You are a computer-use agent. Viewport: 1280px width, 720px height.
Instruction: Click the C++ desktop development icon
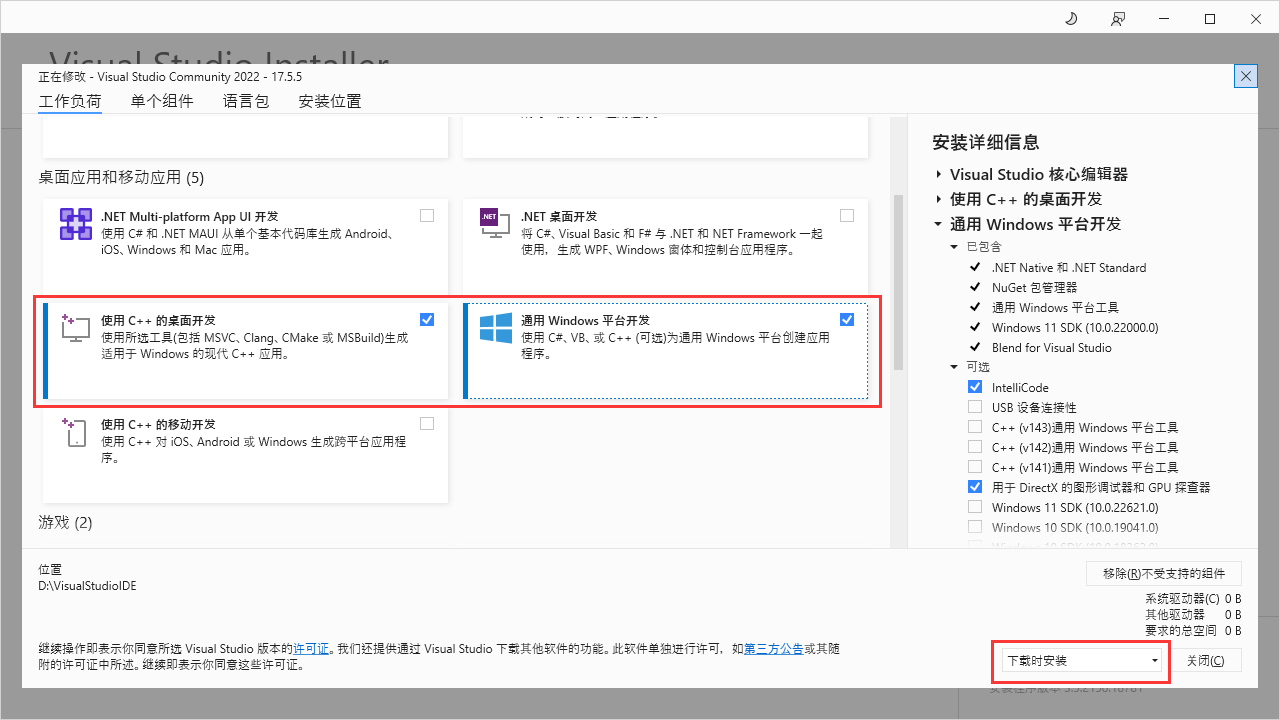point(76,328)
